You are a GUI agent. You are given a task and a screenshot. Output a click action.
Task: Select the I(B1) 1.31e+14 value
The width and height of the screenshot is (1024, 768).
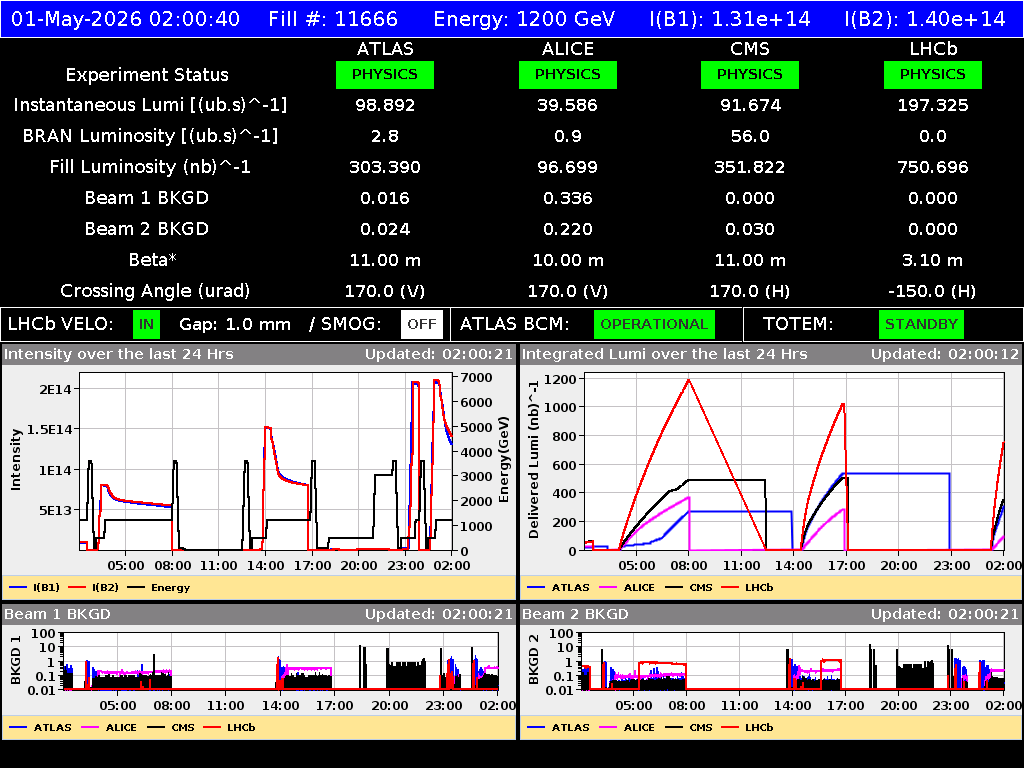tap(729, 19)
